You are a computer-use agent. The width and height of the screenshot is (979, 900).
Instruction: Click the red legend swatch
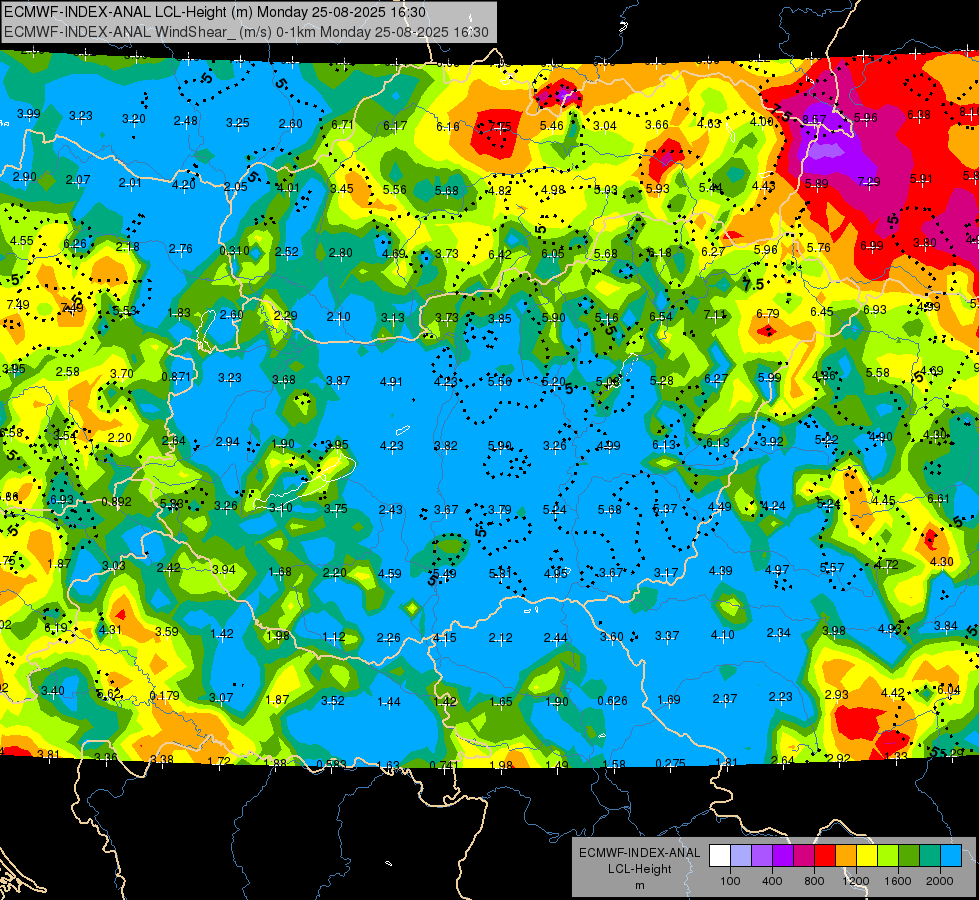(x=825, y=856)
